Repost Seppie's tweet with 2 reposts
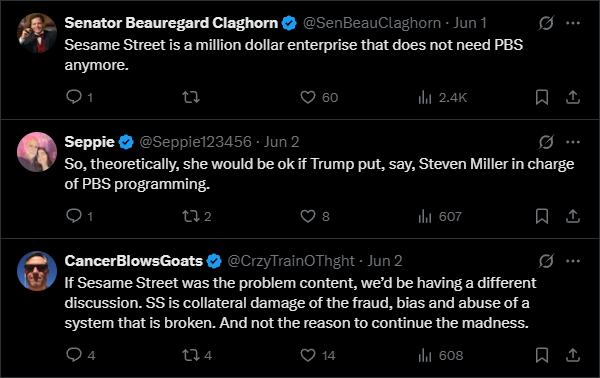600x378 pixels. [191, 216]
